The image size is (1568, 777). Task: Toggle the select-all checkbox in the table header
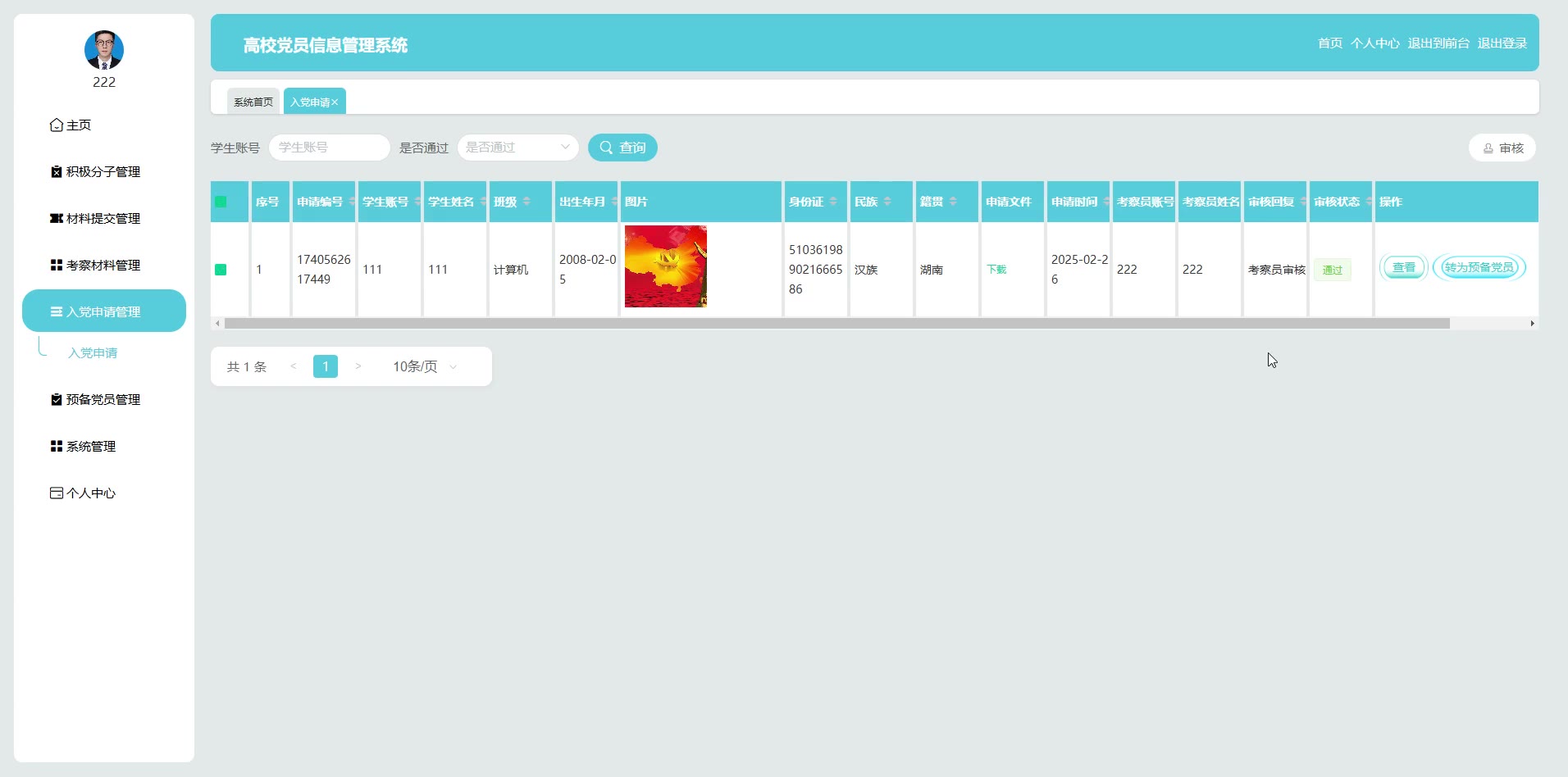[221, 202]
